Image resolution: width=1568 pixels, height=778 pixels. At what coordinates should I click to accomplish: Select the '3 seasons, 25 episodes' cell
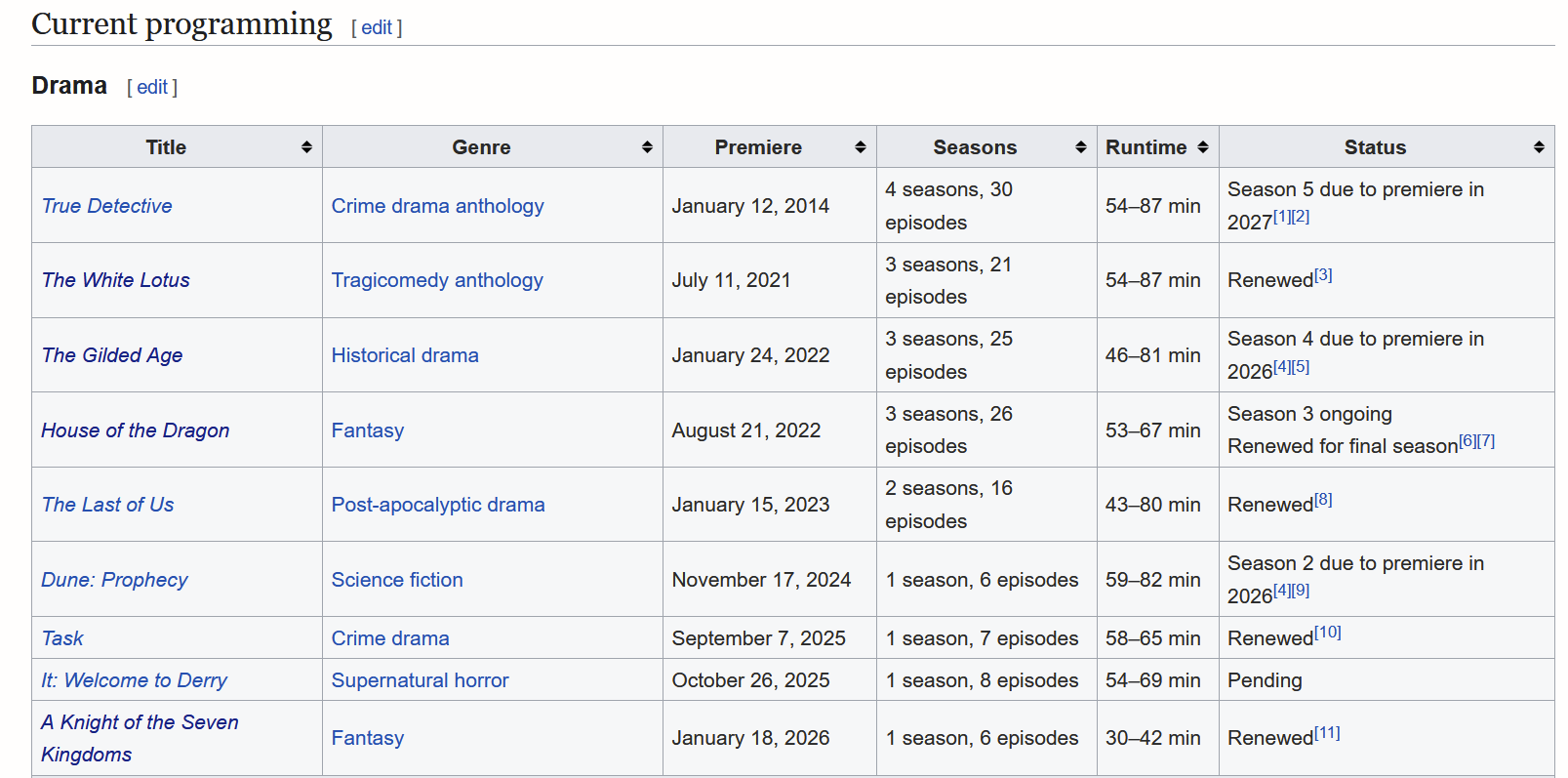(x=986, y=355)
